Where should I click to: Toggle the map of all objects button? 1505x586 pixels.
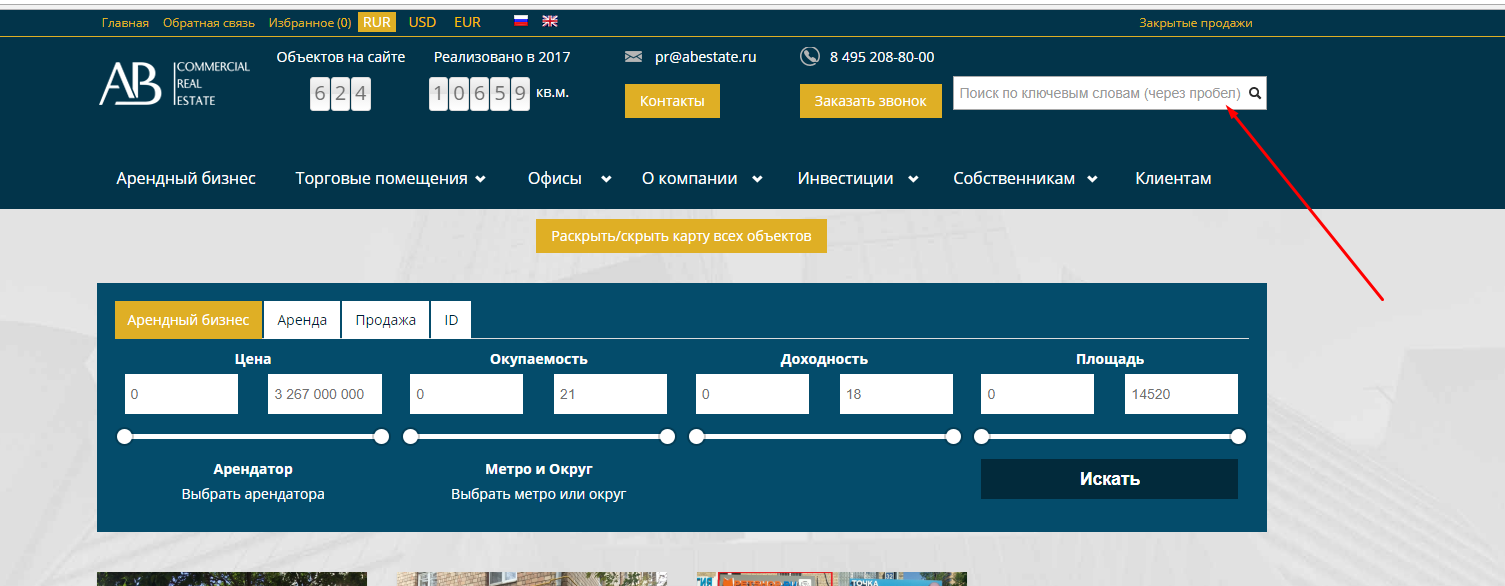(x=681, y=236)
